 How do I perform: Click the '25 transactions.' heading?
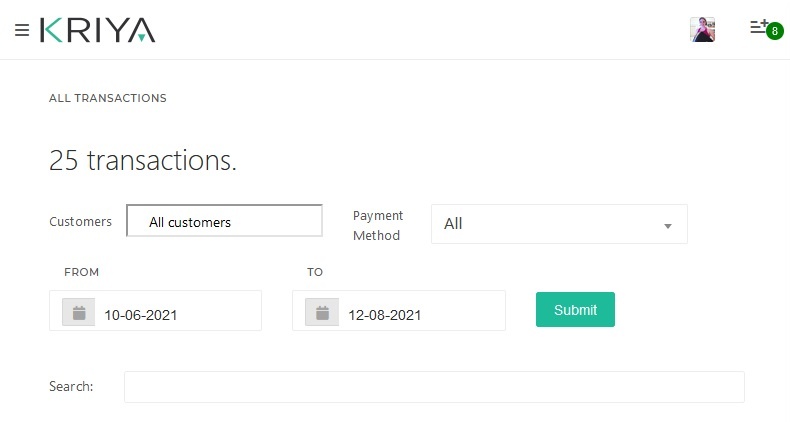pos(143,160)
